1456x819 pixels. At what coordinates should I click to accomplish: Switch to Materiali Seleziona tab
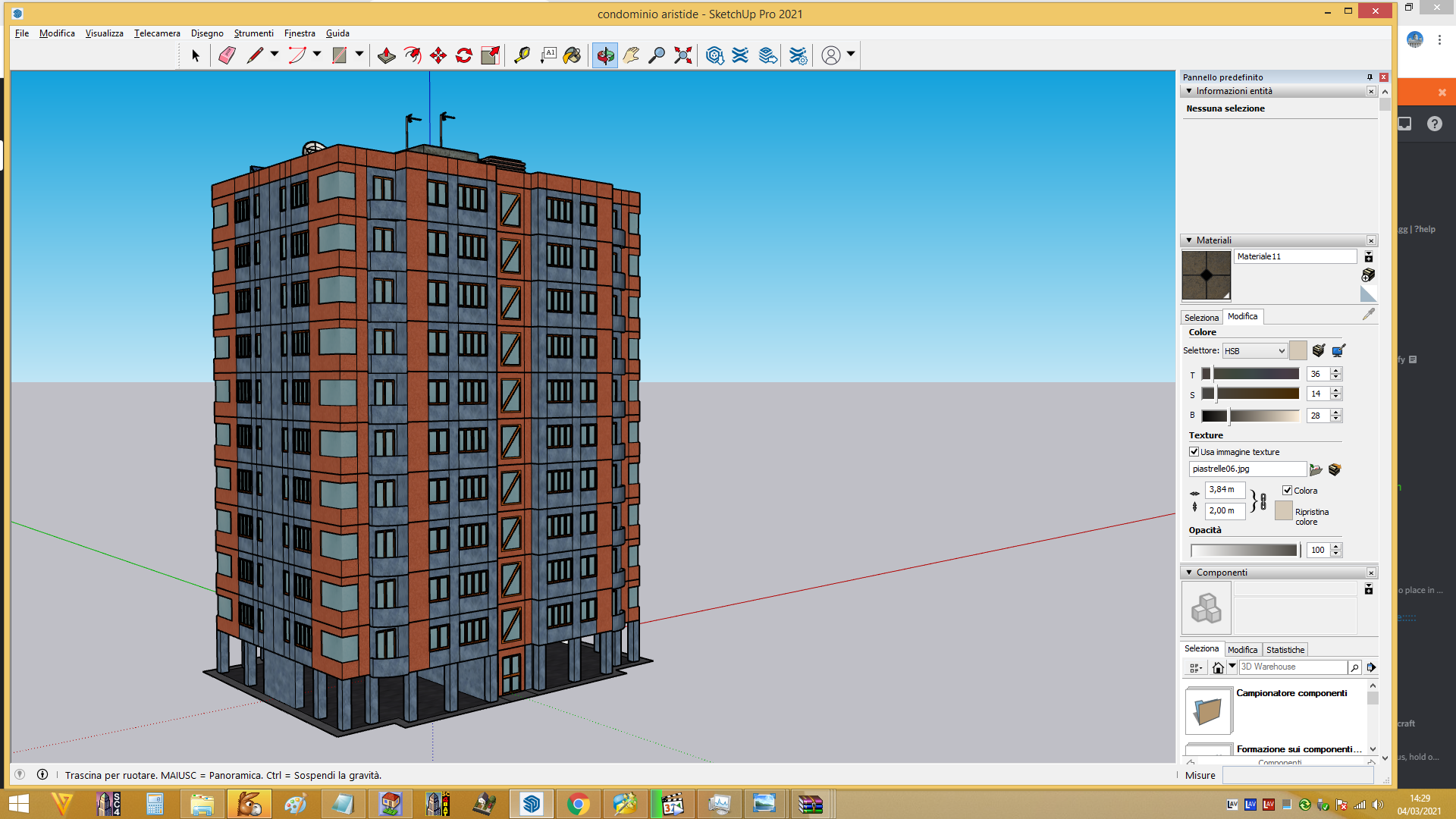coord(1202,318)
